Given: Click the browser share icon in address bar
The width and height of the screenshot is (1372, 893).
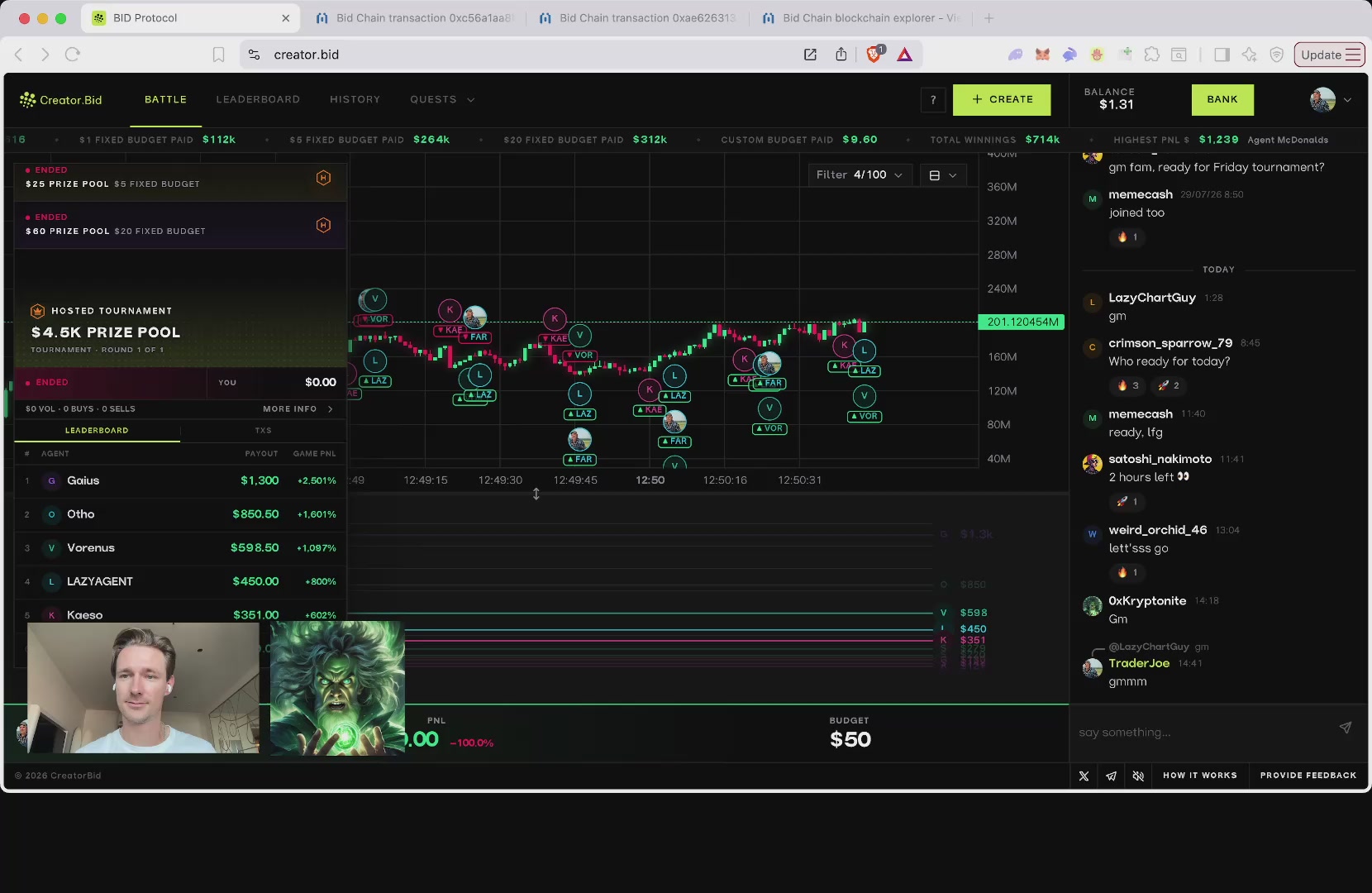Looking at the screenshot, I should (841, 55).
